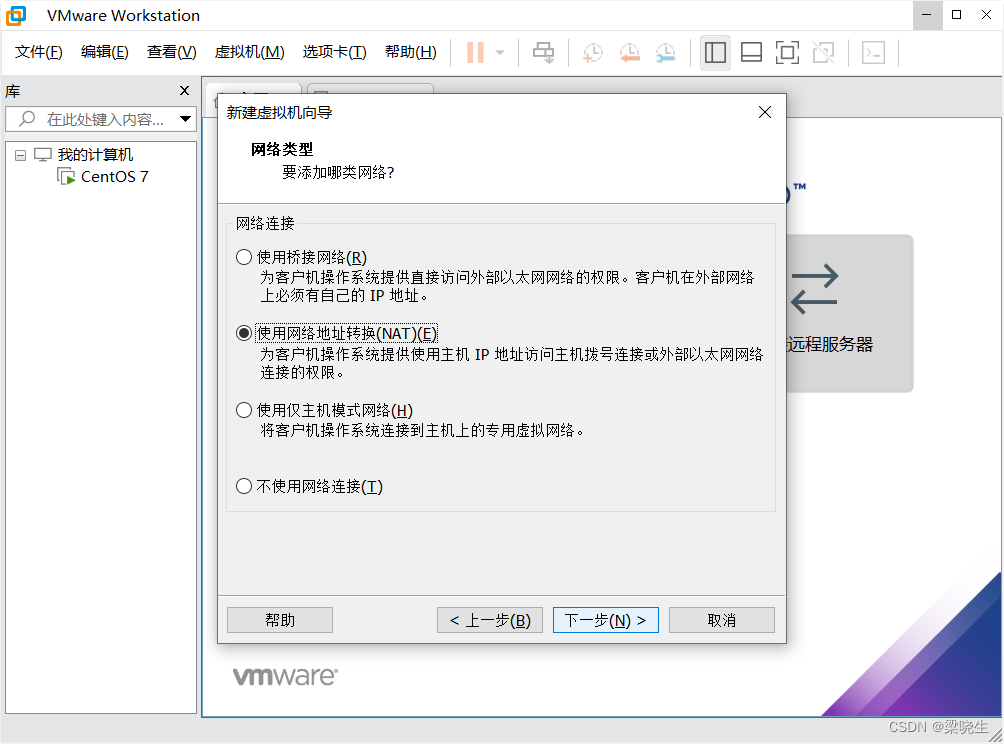Select 我的计算机 in the library tree
This screenshot has width=1004, height=744.
(95, 155)
